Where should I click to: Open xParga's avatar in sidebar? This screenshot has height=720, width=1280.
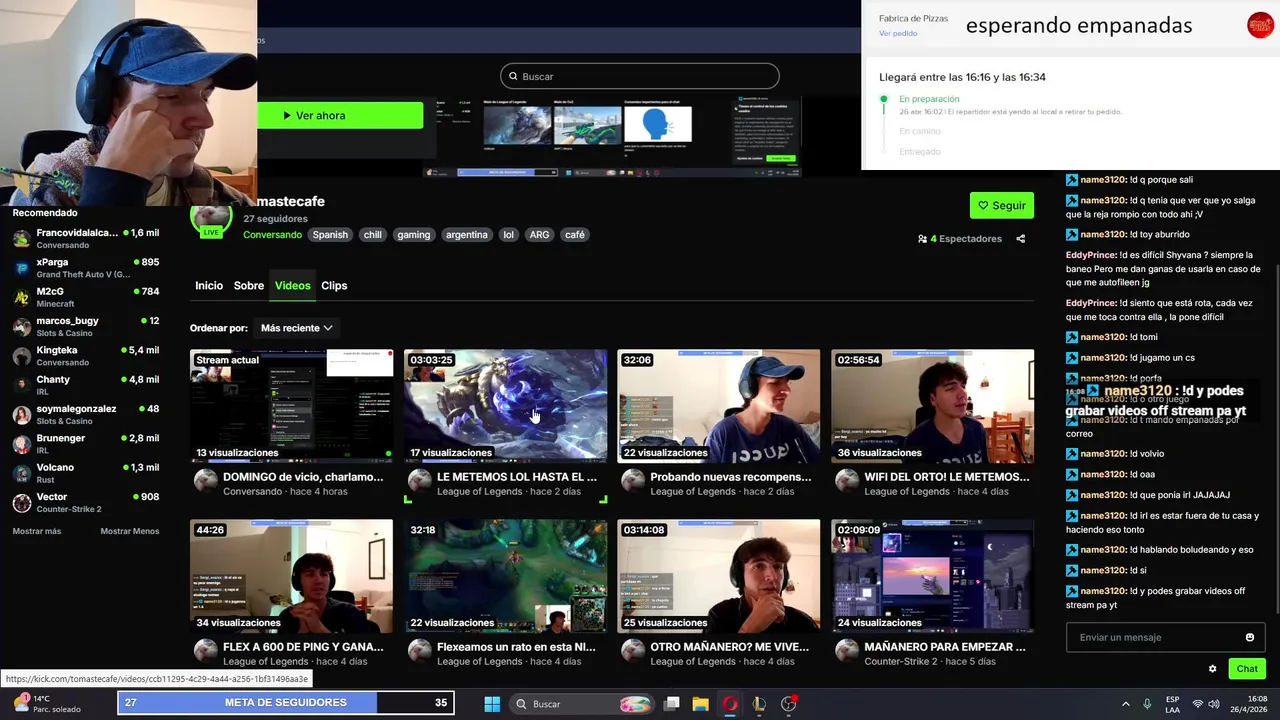point(21,268)
